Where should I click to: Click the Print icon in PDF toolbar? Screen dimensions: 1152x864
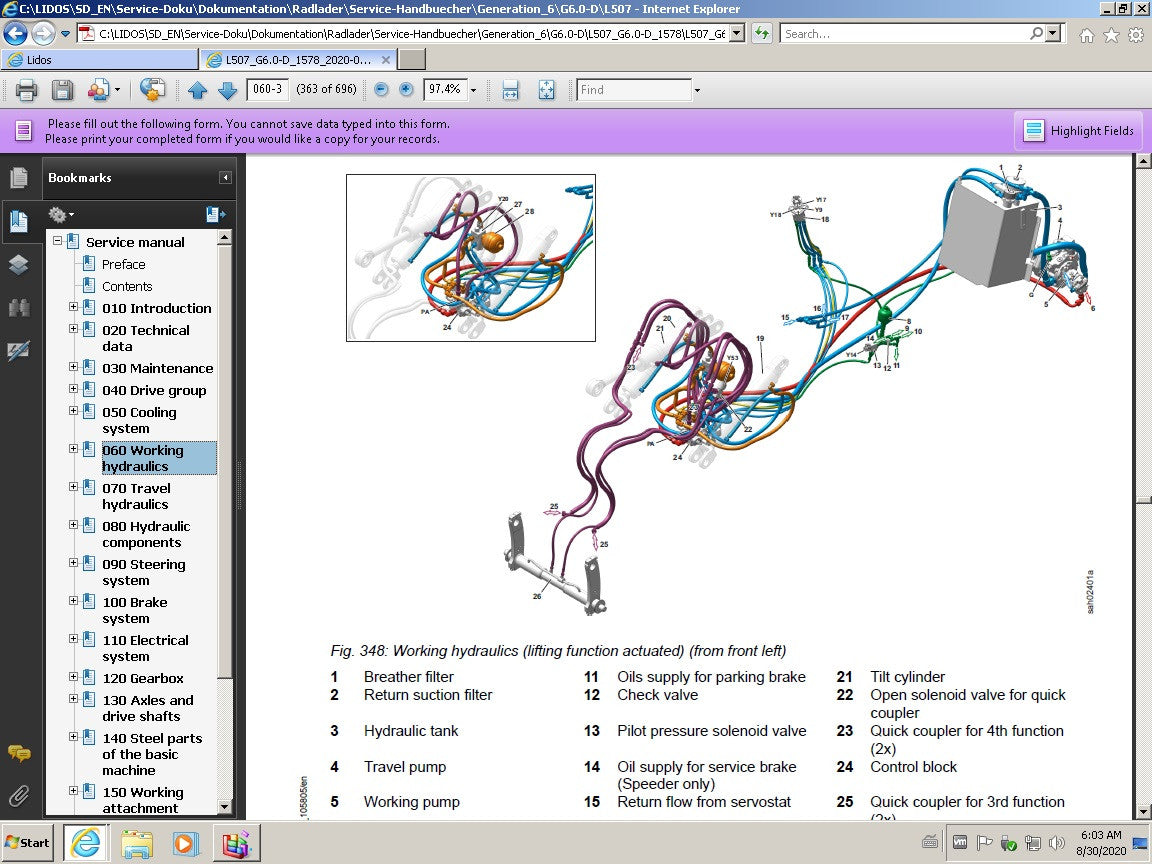click(27, 90)
